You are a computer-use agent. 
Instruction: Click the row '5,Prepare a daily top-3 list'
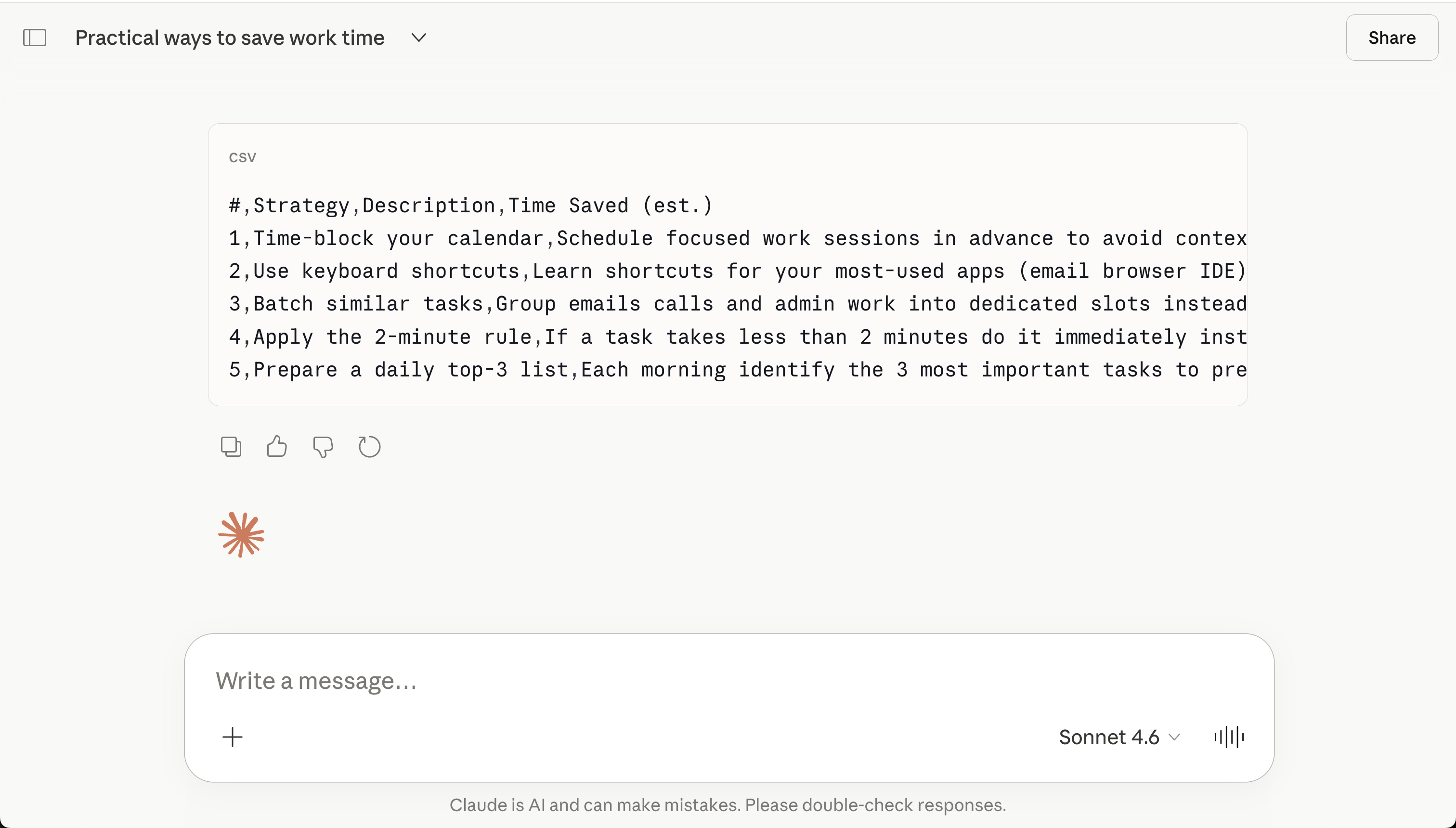[738, 370]
